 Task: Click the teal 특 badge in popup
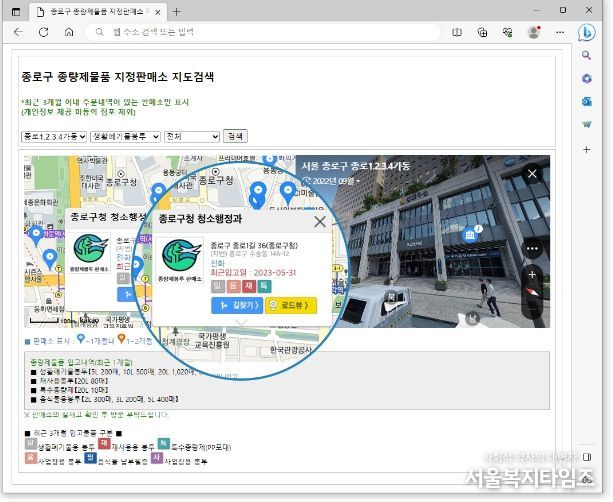(264, 286)
